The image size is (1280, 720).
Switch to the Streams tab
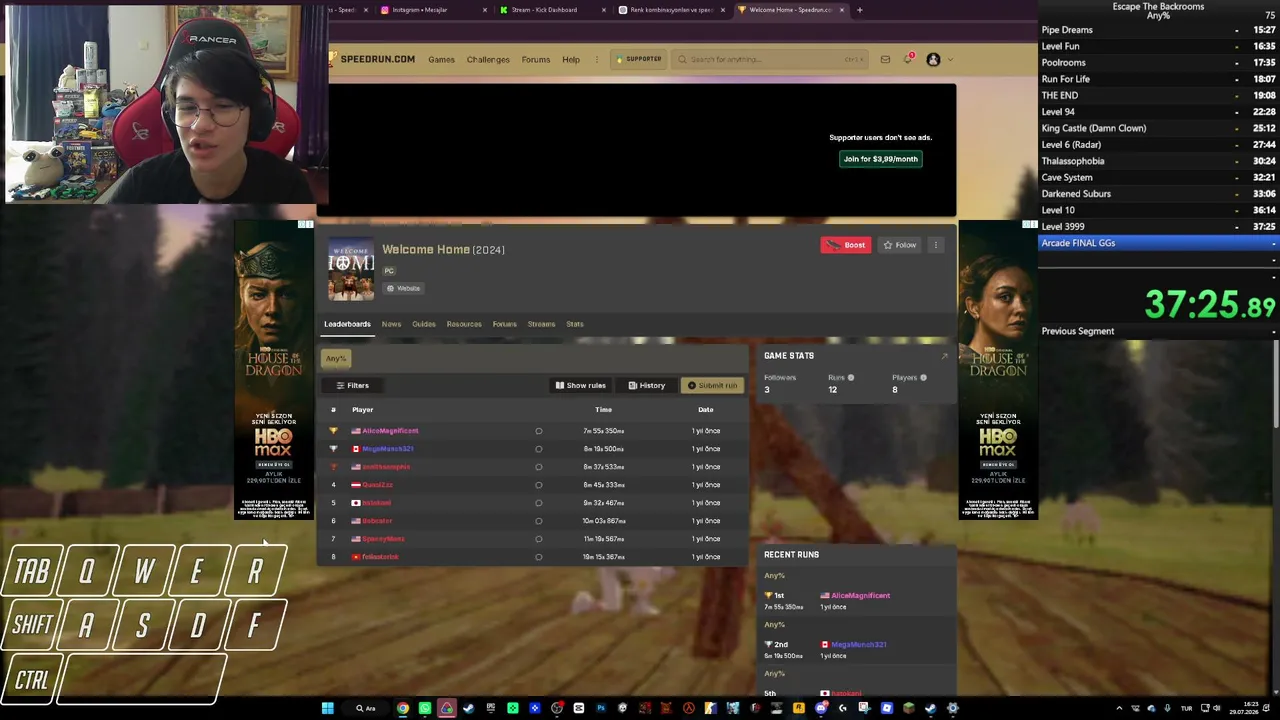point(541,324)
